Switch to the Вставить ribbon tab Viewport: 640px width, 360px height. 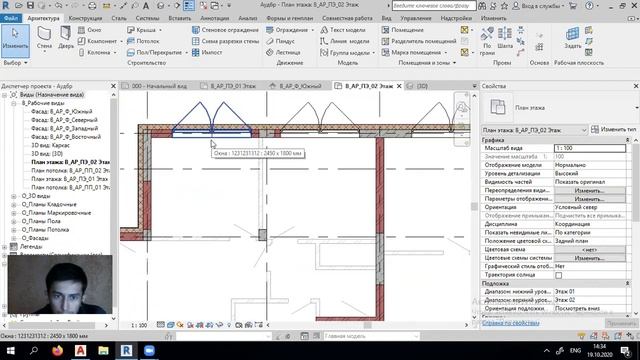pyautogui.click(x=179, y=18)
